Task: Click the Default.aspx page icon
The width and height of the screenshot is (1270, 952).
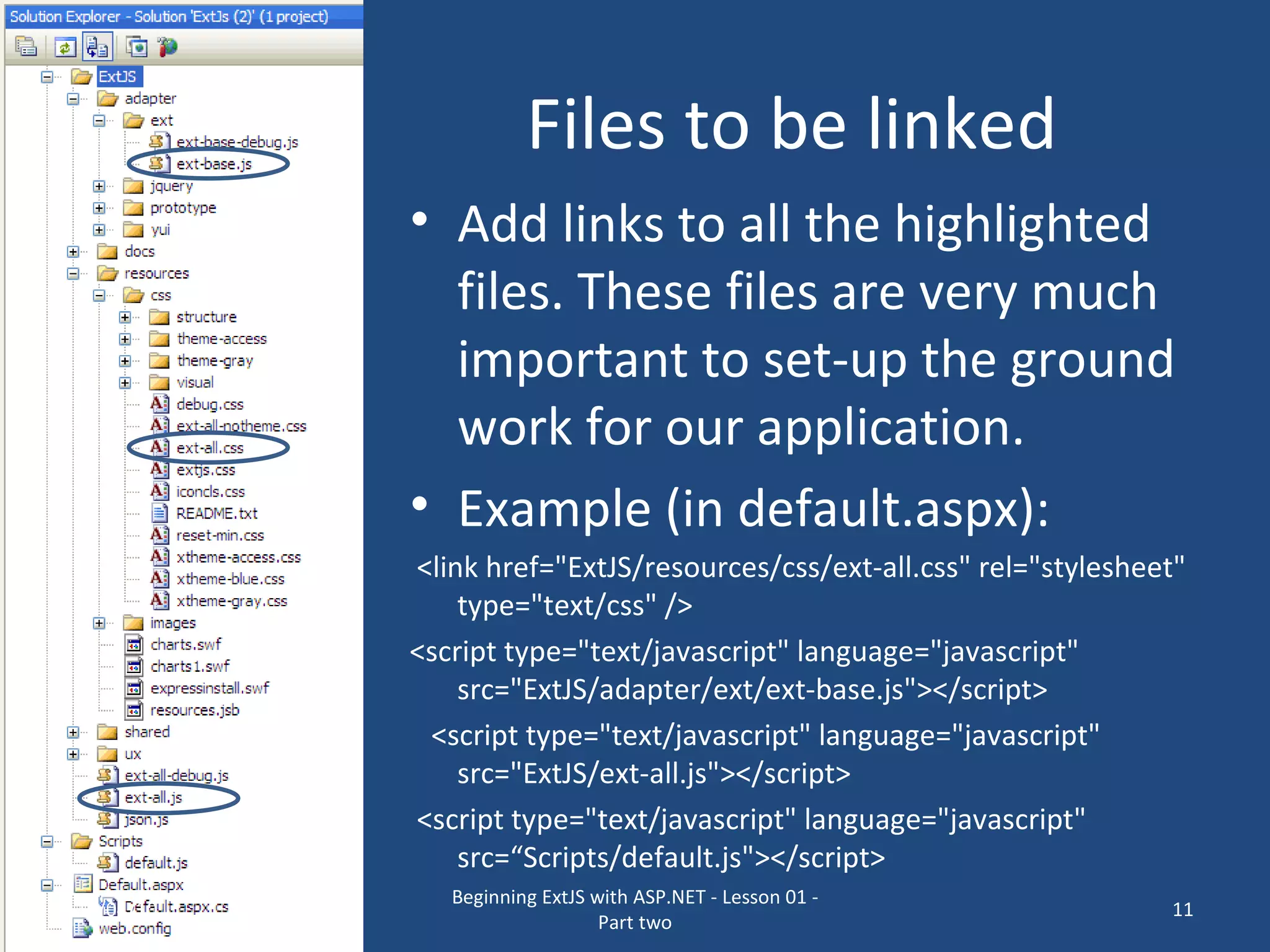Action: coord(82,884)
